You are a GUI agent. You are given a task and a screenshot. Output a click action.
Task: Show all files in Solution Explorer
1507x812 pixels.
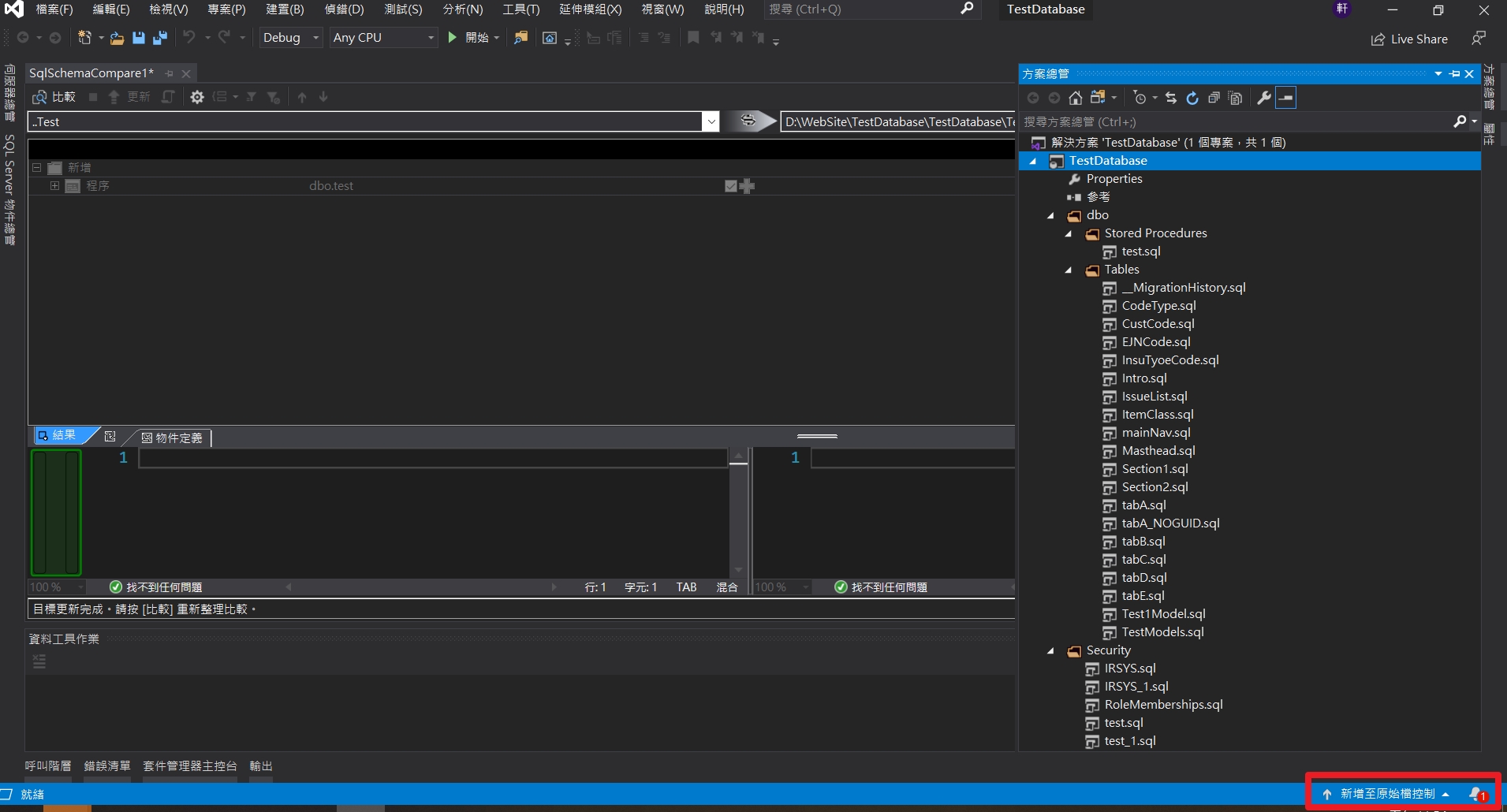click(x=1235, y=98)
